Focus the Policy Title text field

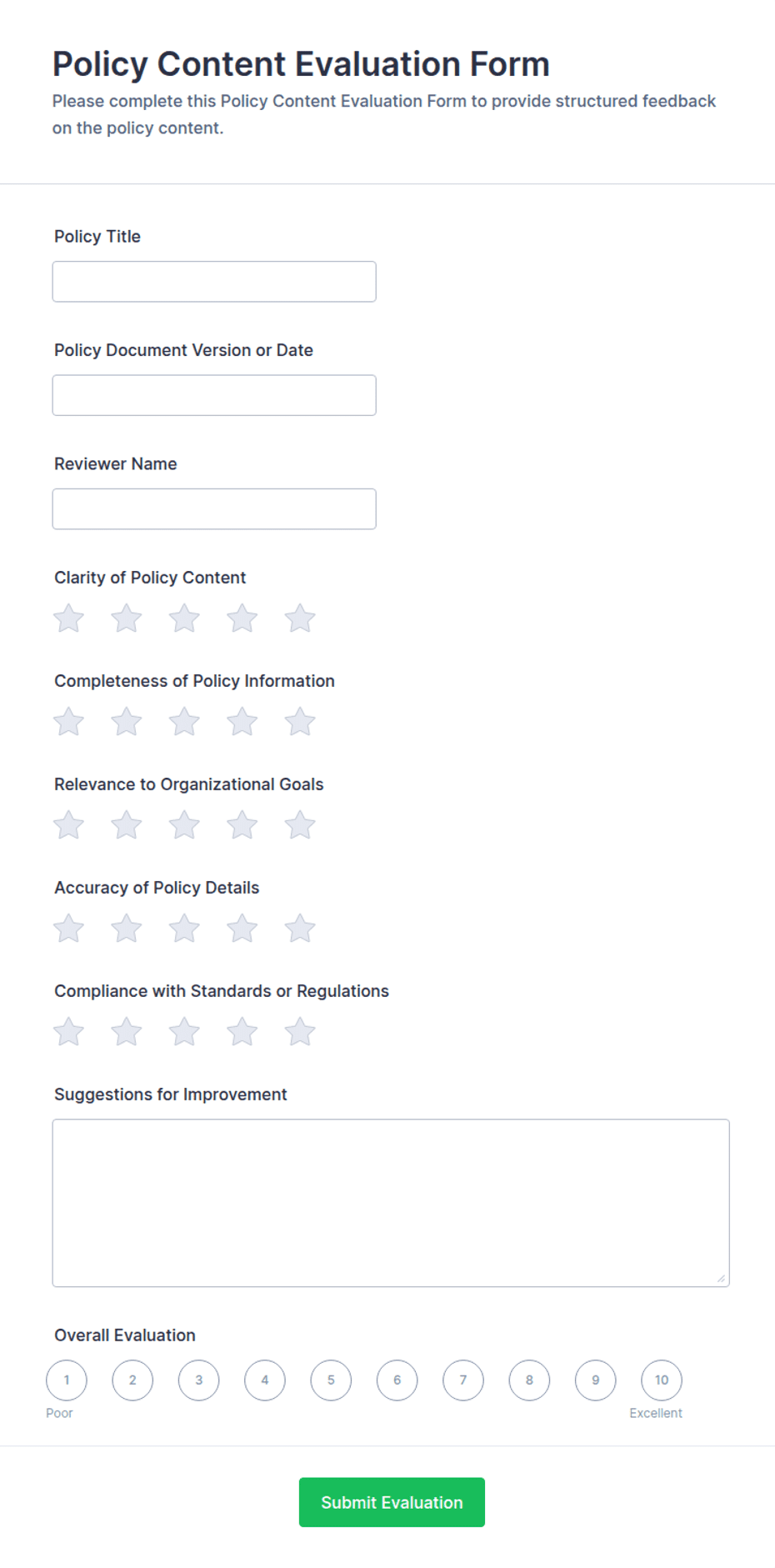tap(214, 282)
